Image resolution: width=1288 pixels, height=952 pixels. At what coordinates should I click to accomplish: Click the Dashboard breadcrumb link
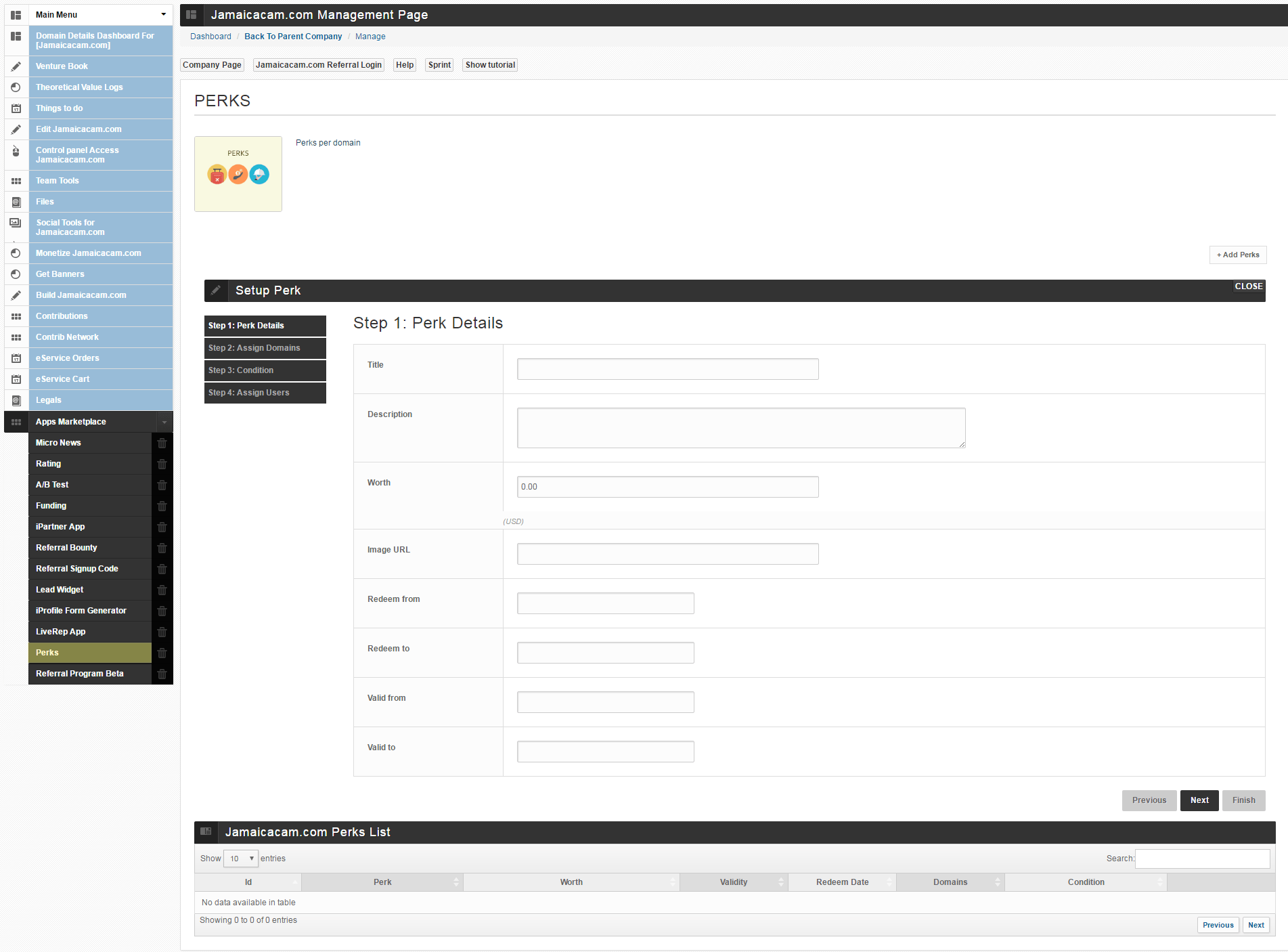click(x=210, y=37)
